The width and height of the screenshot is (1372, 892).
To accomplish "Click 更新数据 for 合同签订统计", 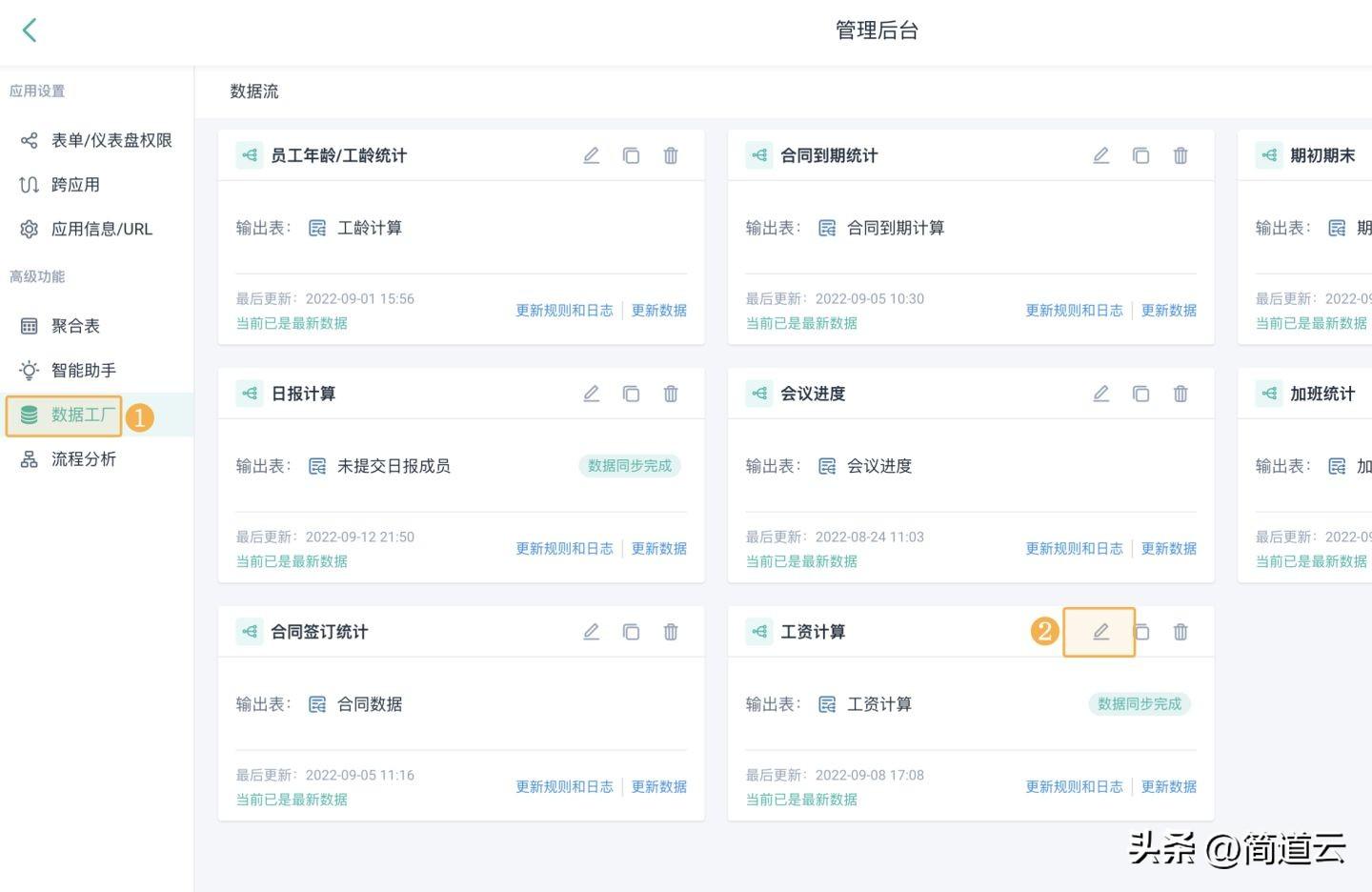I will pyautogui.click(x=659, y=787).
